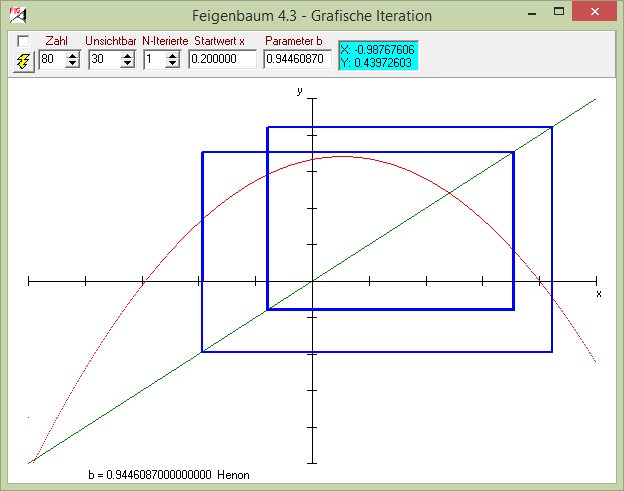Click the cyan X/Y coordinate readout
The image size is (624, 491).
pos(378,56)
